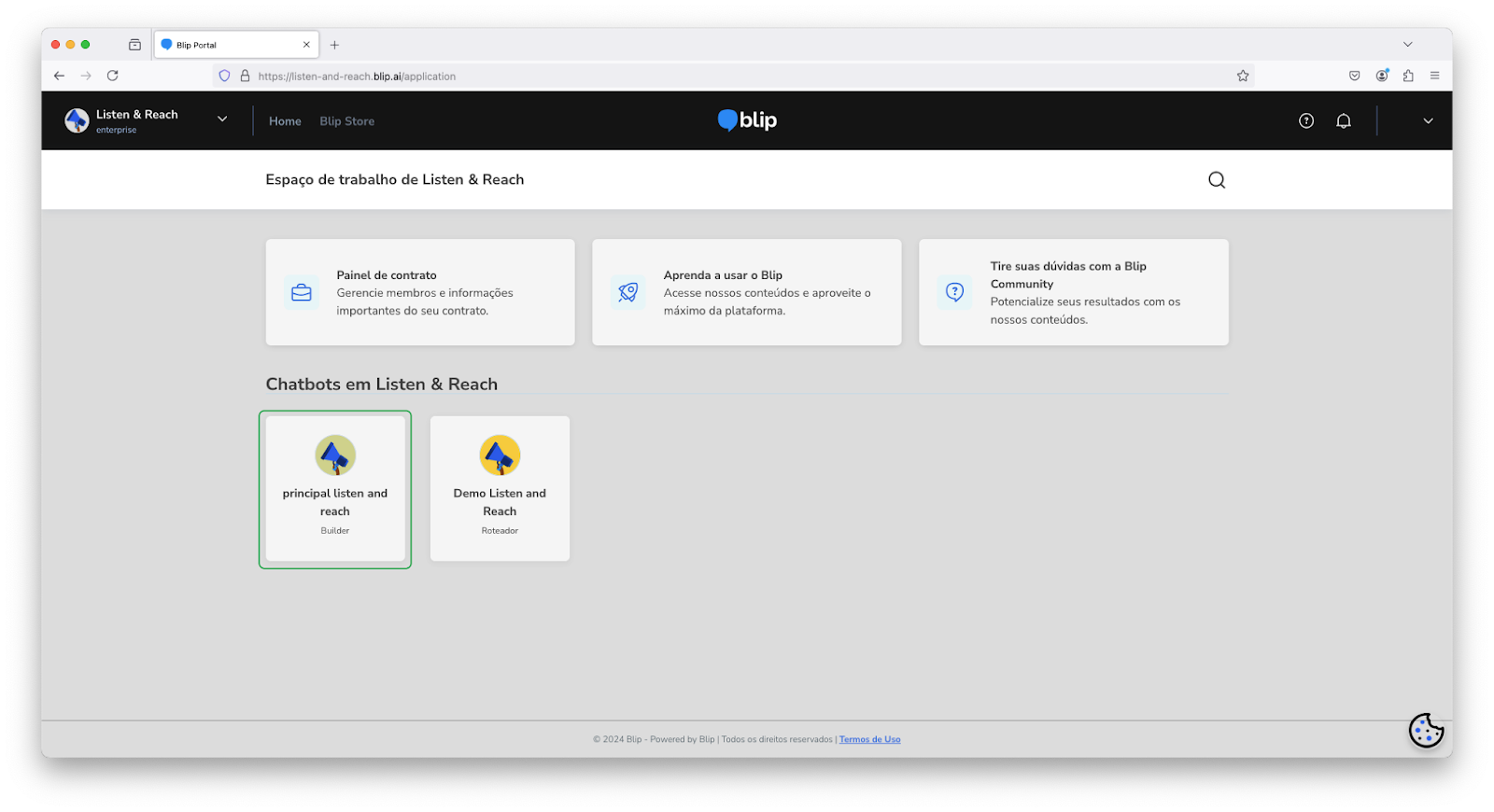Open the browser extensions puzzle icon
Screen dimensions: 1494x812
(x=1408, y=76)
